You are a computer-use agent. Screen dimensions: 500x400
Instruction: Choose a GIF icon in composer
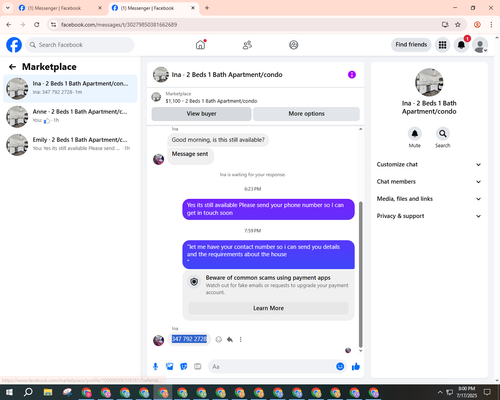[198, 367]
